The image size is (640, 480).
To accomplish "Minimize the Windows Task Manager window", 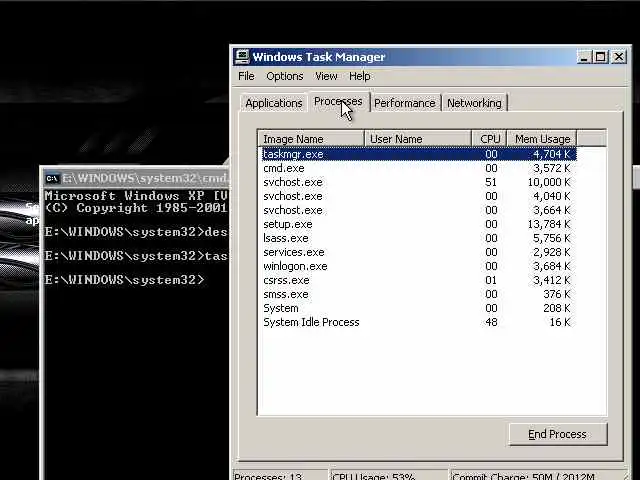I will 584,57.
